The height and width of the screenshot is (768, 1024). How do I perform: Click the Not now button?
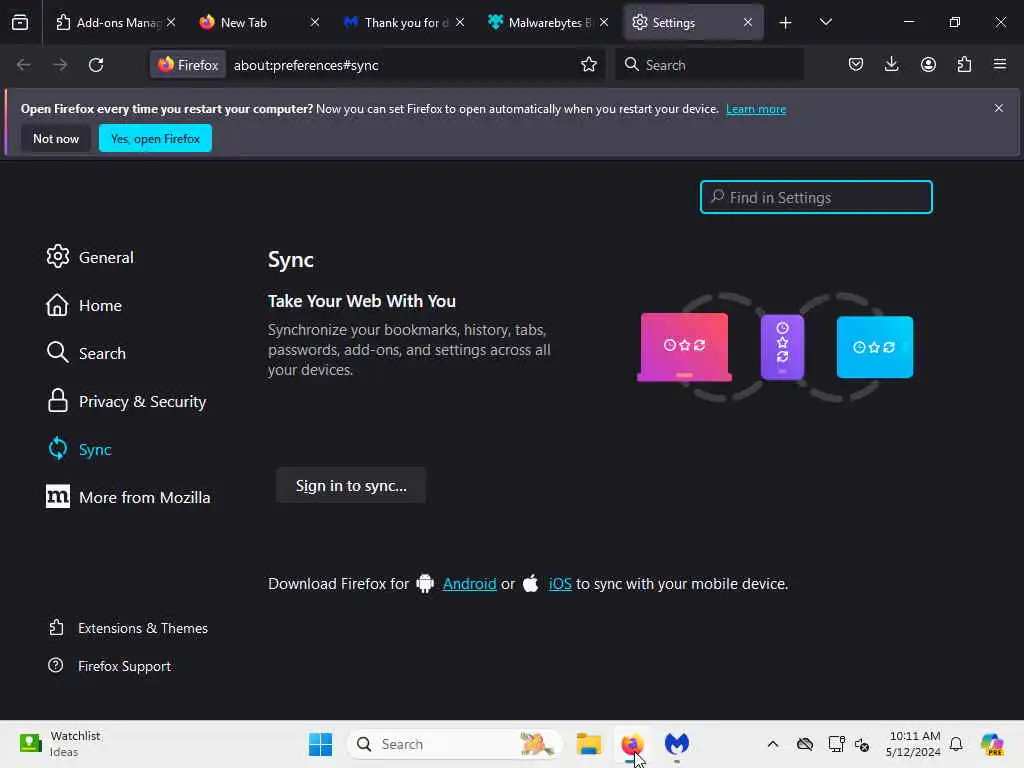point(56,138)
